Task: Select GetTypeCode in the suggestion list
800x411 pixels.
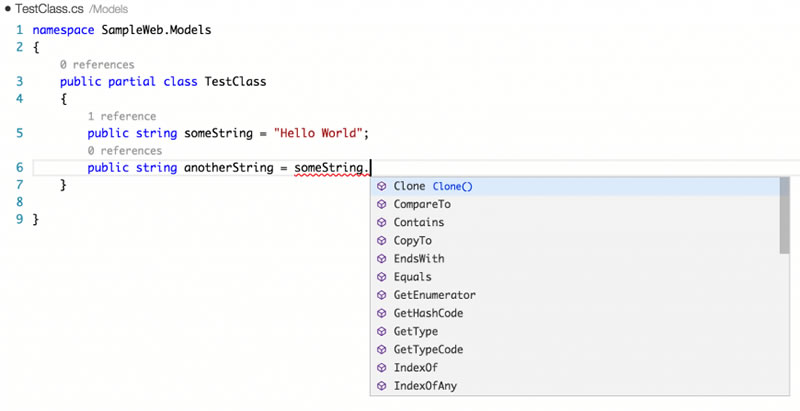Action: 428,350
